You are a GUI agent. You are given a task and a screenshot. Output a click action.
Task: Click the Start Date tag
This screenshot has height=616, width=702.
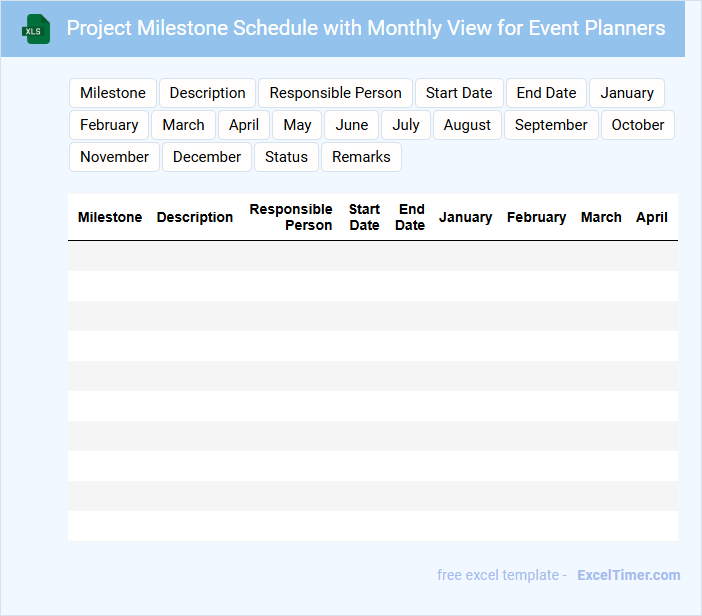[x=459, y=93]
